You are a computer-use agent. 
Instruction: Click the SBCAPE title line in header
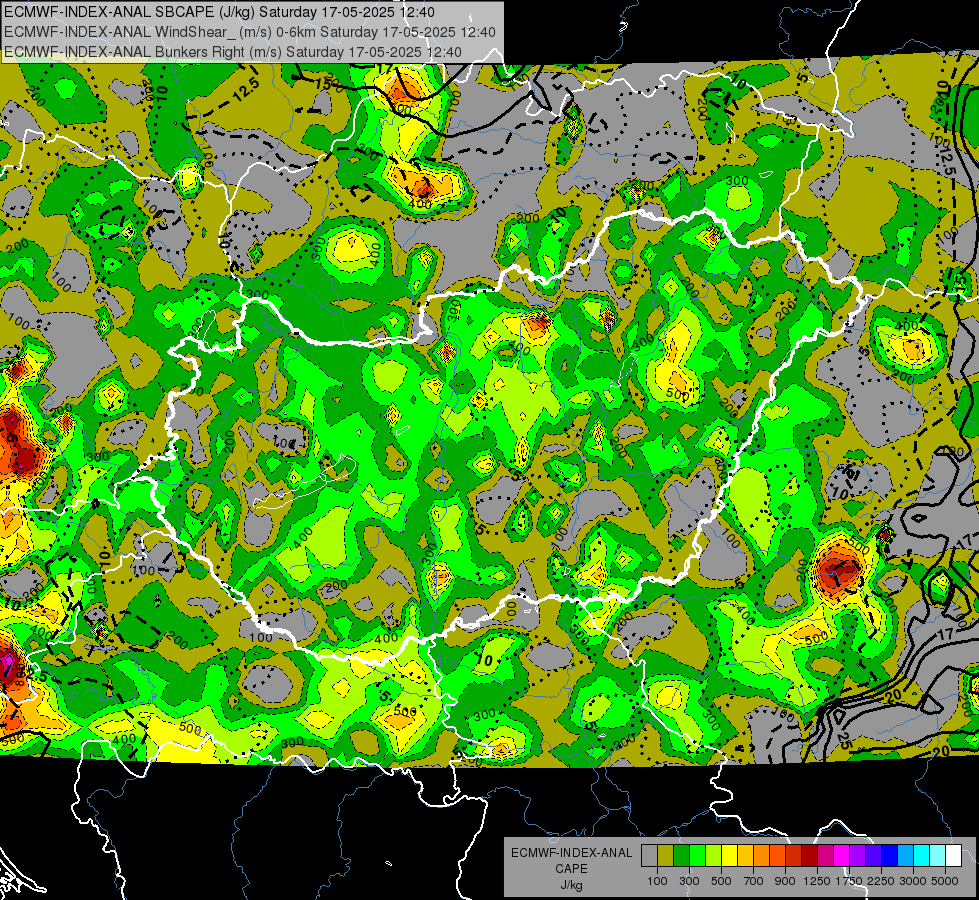tap(219, 12)
